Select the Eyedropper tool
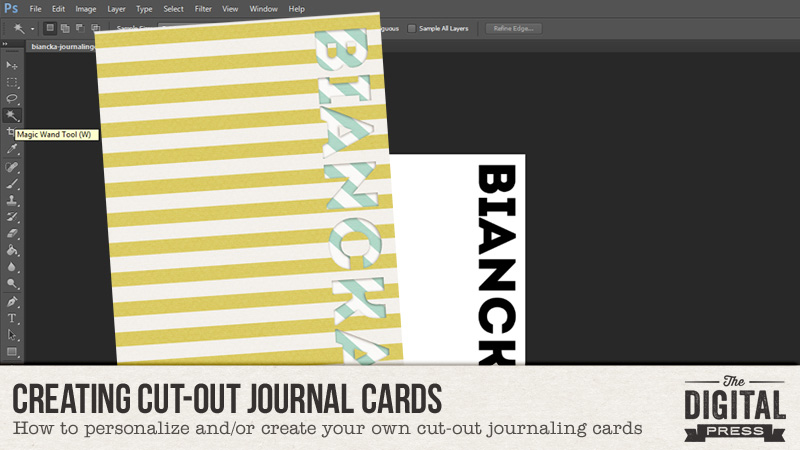800x450 pixels. point(12,149)
